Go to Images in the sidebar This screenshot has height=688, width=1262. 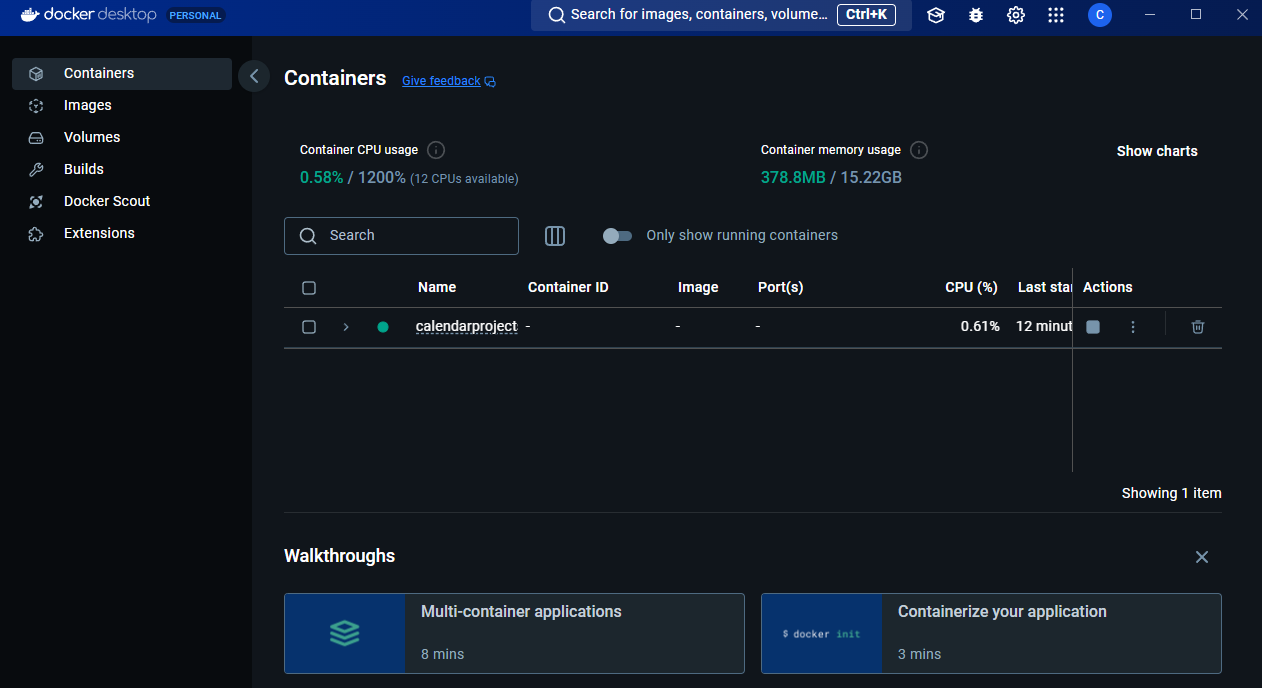tap(122, 105)
